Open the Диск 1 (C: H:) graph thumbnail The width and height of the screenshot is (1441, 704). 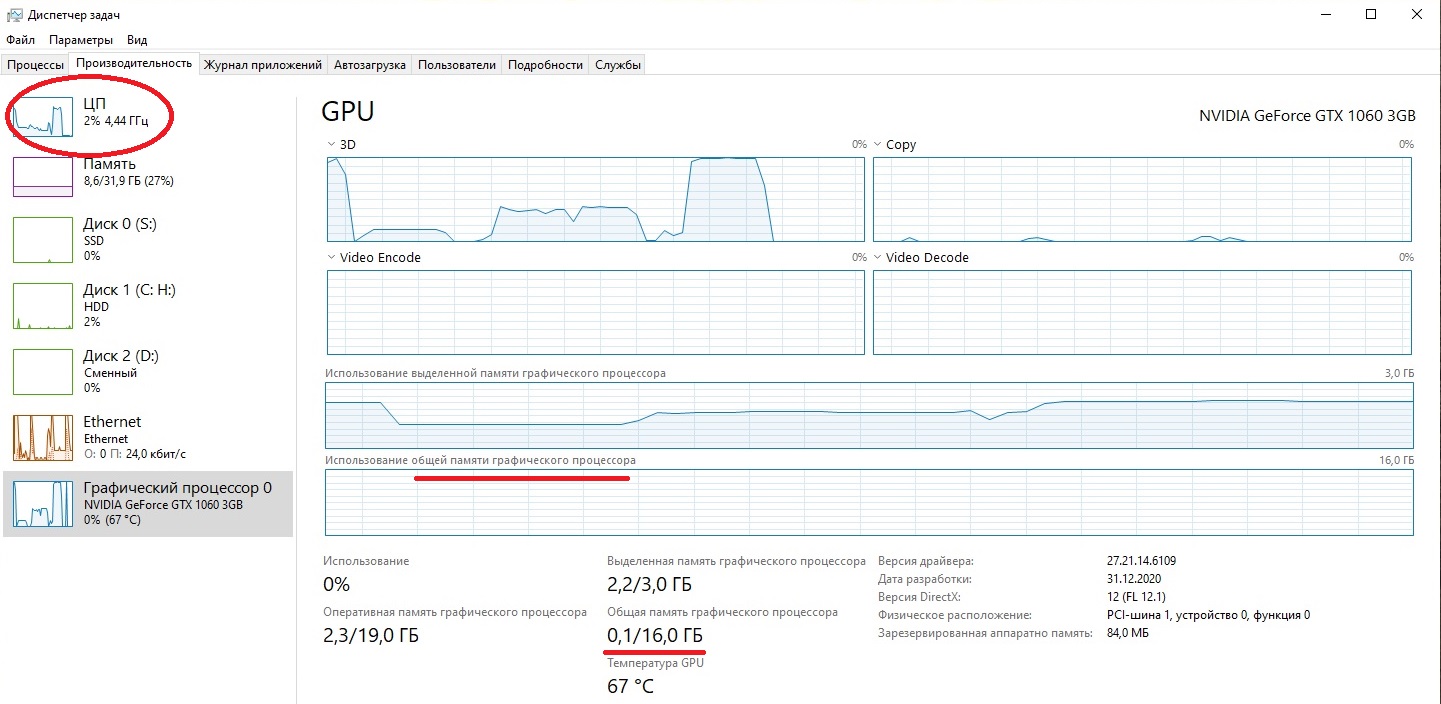pos(43,306)
